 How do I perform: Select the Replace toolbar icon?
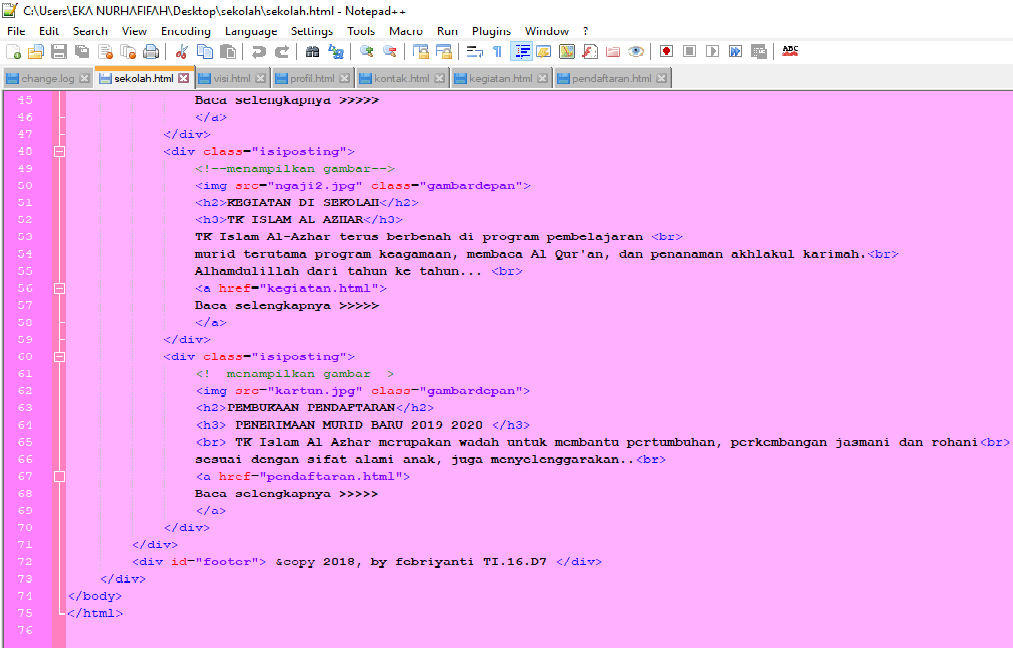336,51
